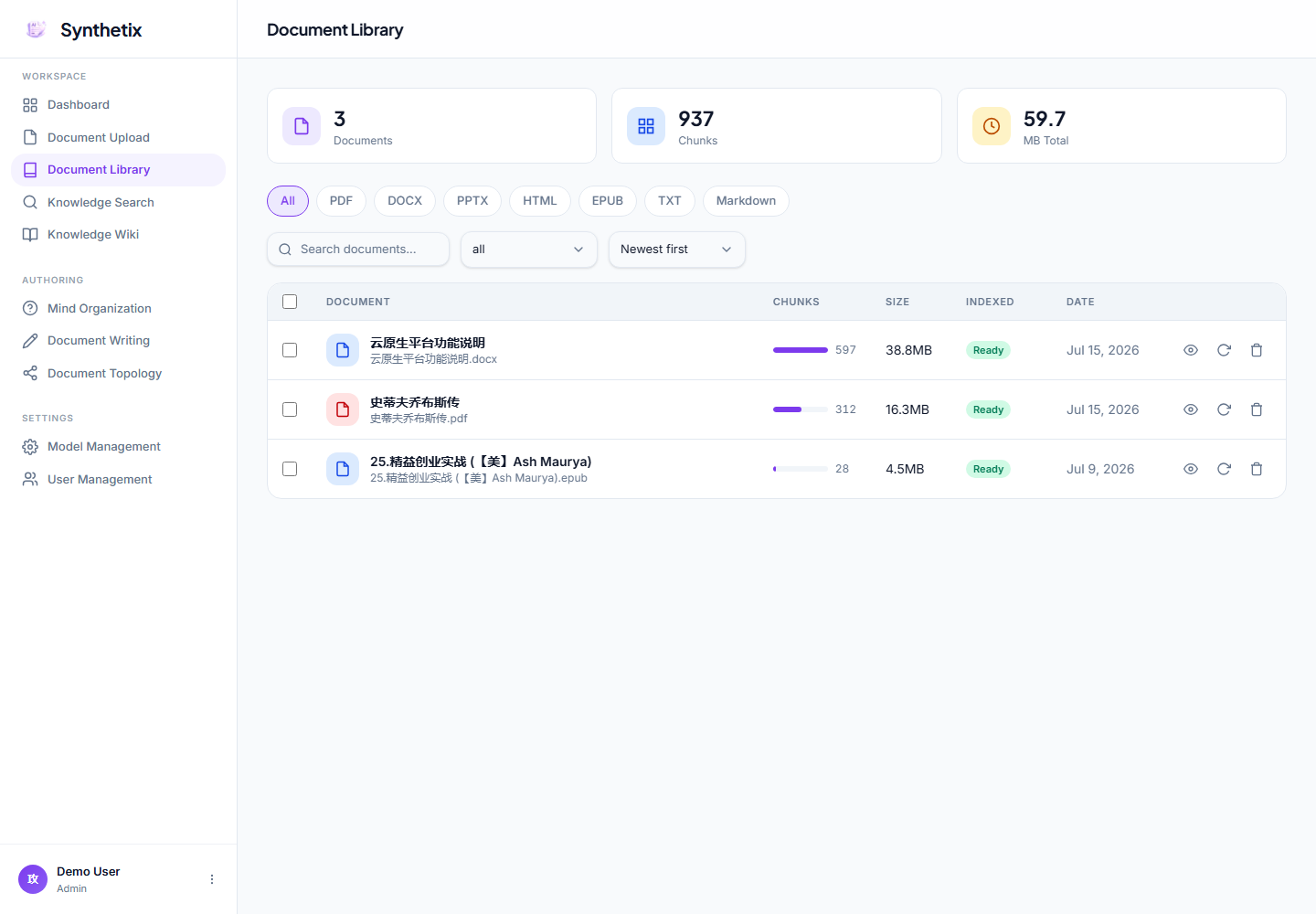Select Document Library in sidebar

coord(118,170)
